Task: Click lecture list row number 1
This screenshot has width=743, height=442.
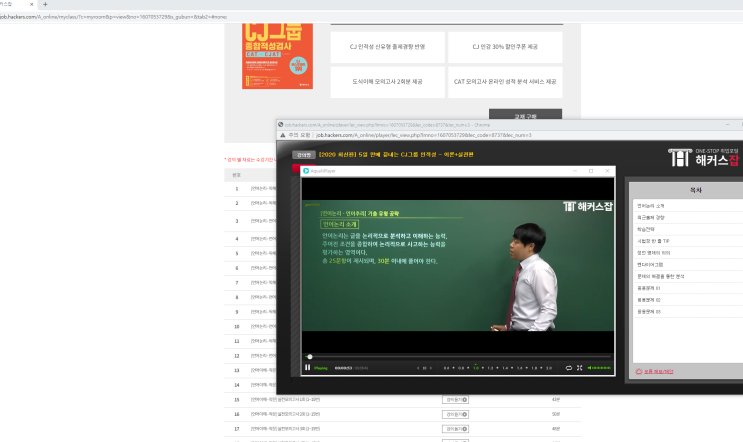Action: click(236, 189)
